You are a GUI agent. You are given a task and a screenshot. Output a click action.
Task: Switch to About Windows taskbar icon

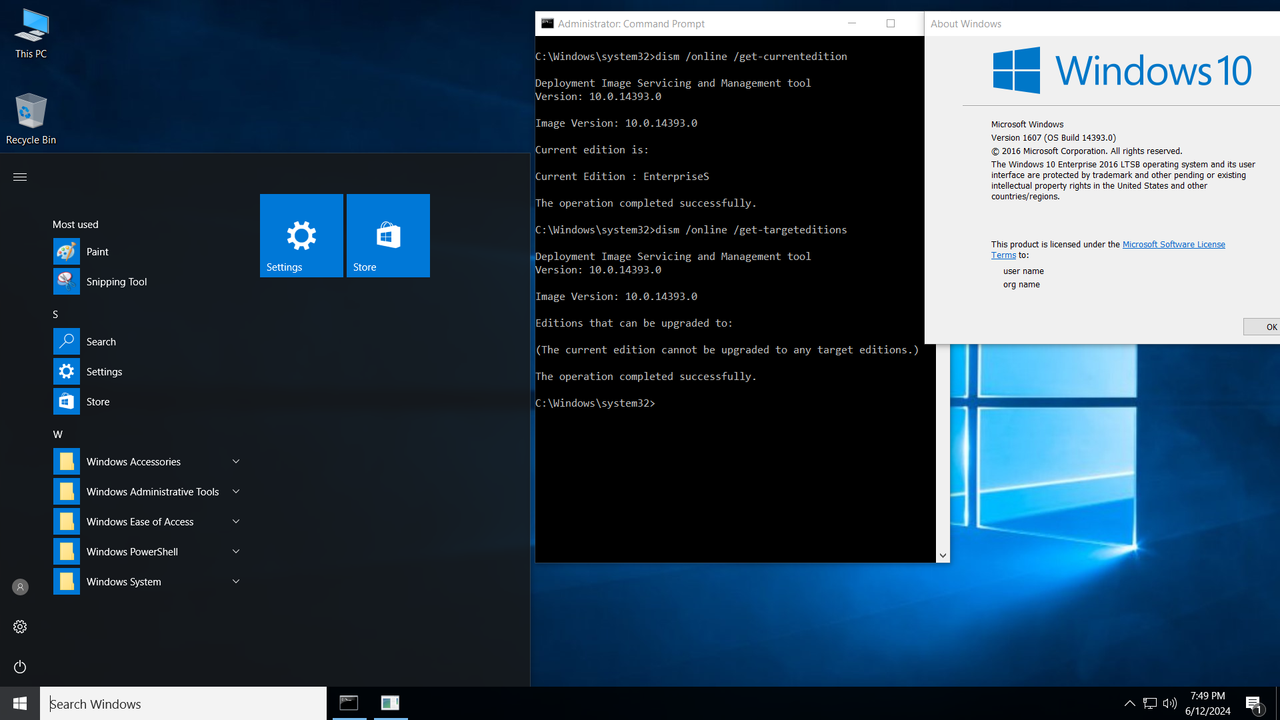(x=390, y=703)
